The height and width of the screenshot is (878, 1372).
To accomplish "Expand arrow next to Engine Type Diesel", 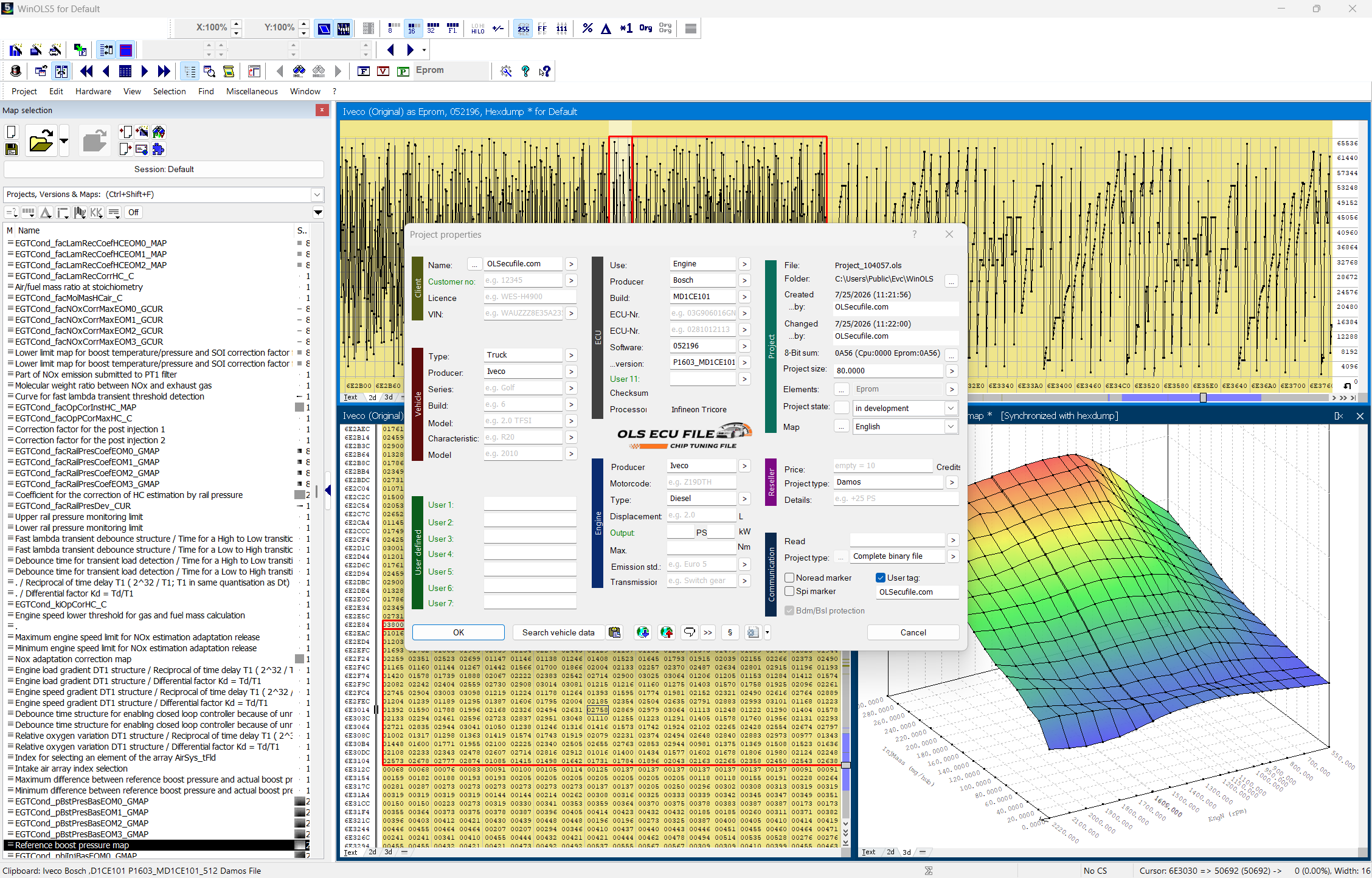I will click(744, 499).
